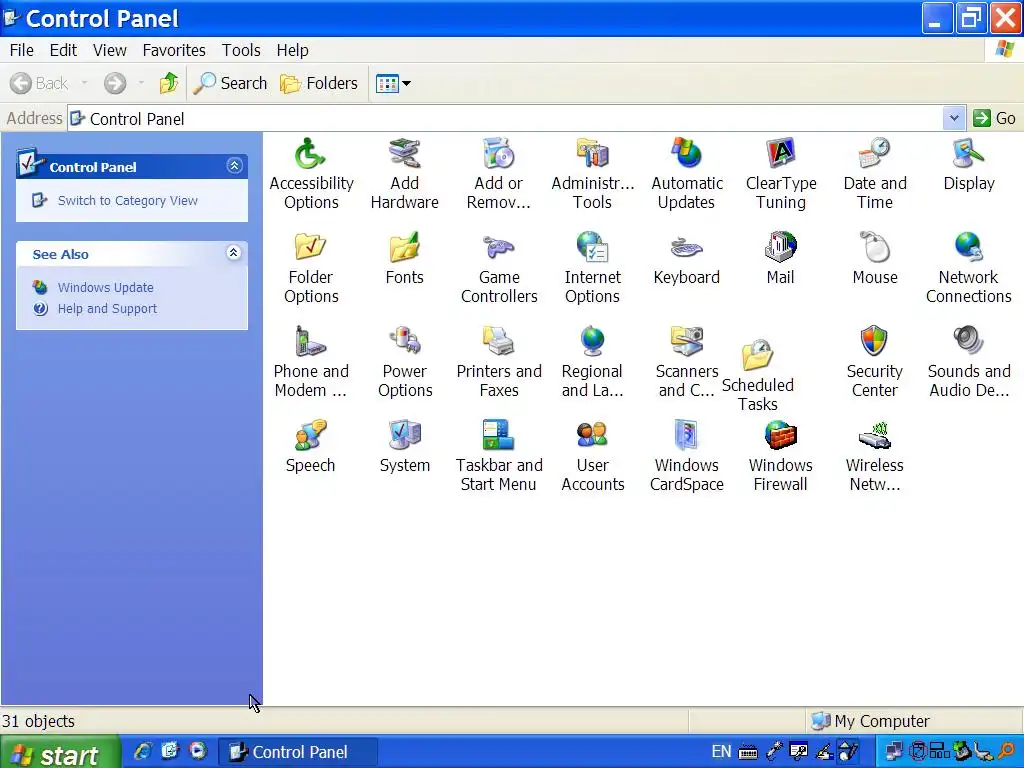Image resolution: width=1024 pixels, height=768 pixels.
Task: Launch Internet Explorer from Quick Launch
Action: click(x=142, y=752)
